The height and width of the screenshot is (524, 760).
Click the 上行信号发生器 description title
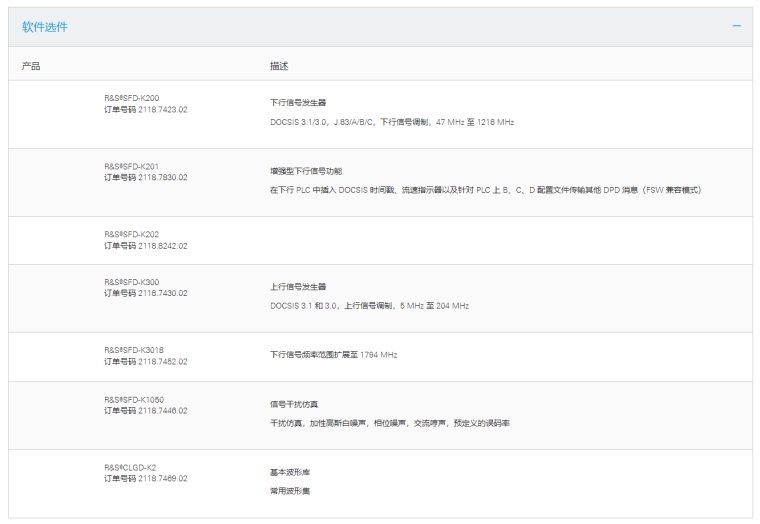pos(298,286)
